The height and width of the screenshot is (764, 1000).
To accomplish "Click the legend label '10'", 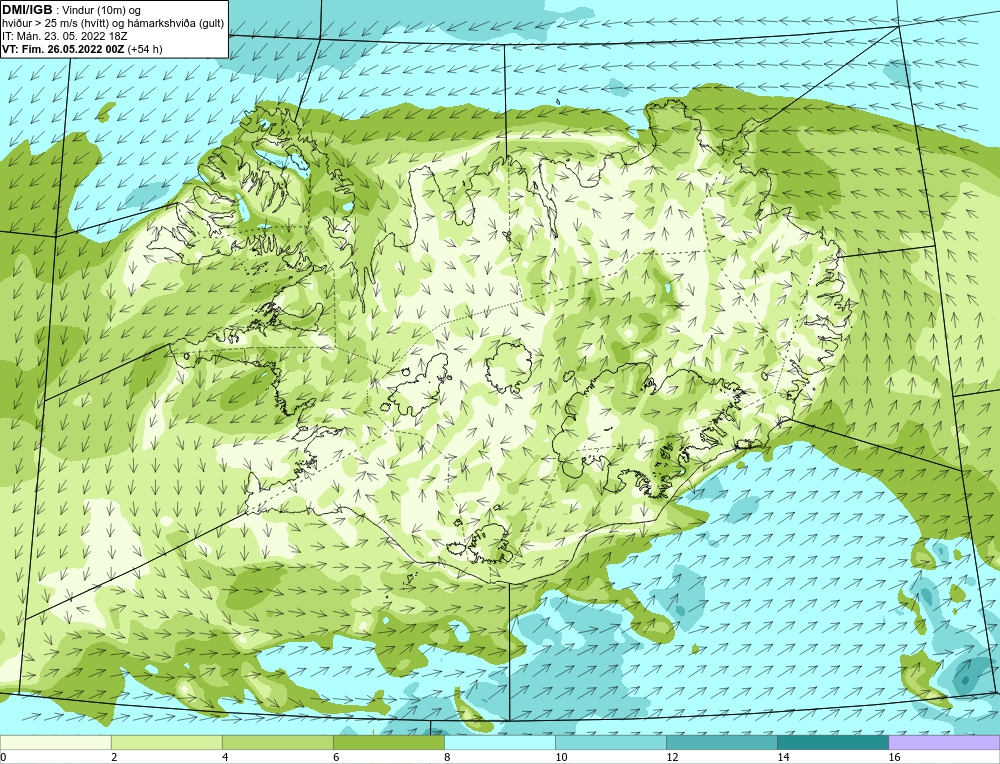I will click(x=561, y=758).
